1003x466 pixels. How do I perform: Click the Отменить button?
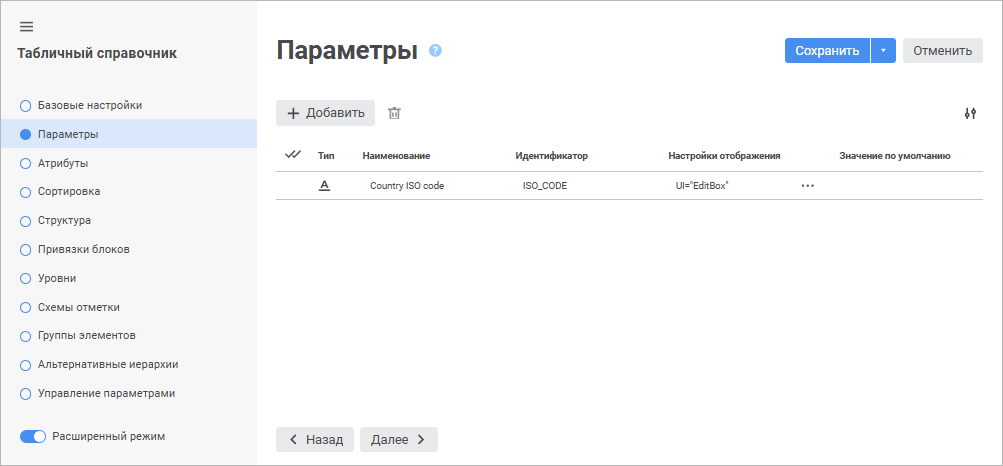[942, 50]
